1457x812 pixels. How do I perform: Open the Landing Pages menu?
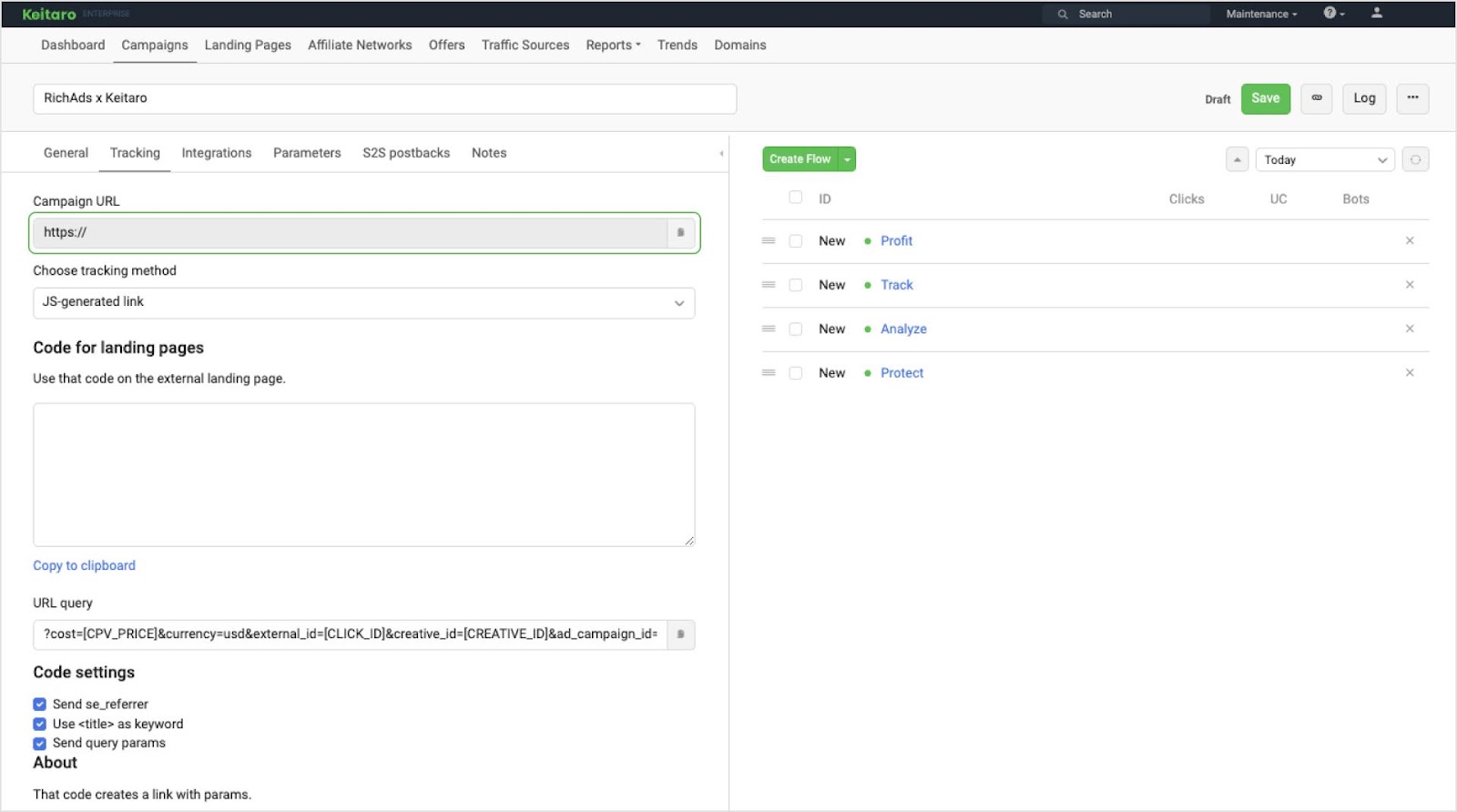(248, 46)
